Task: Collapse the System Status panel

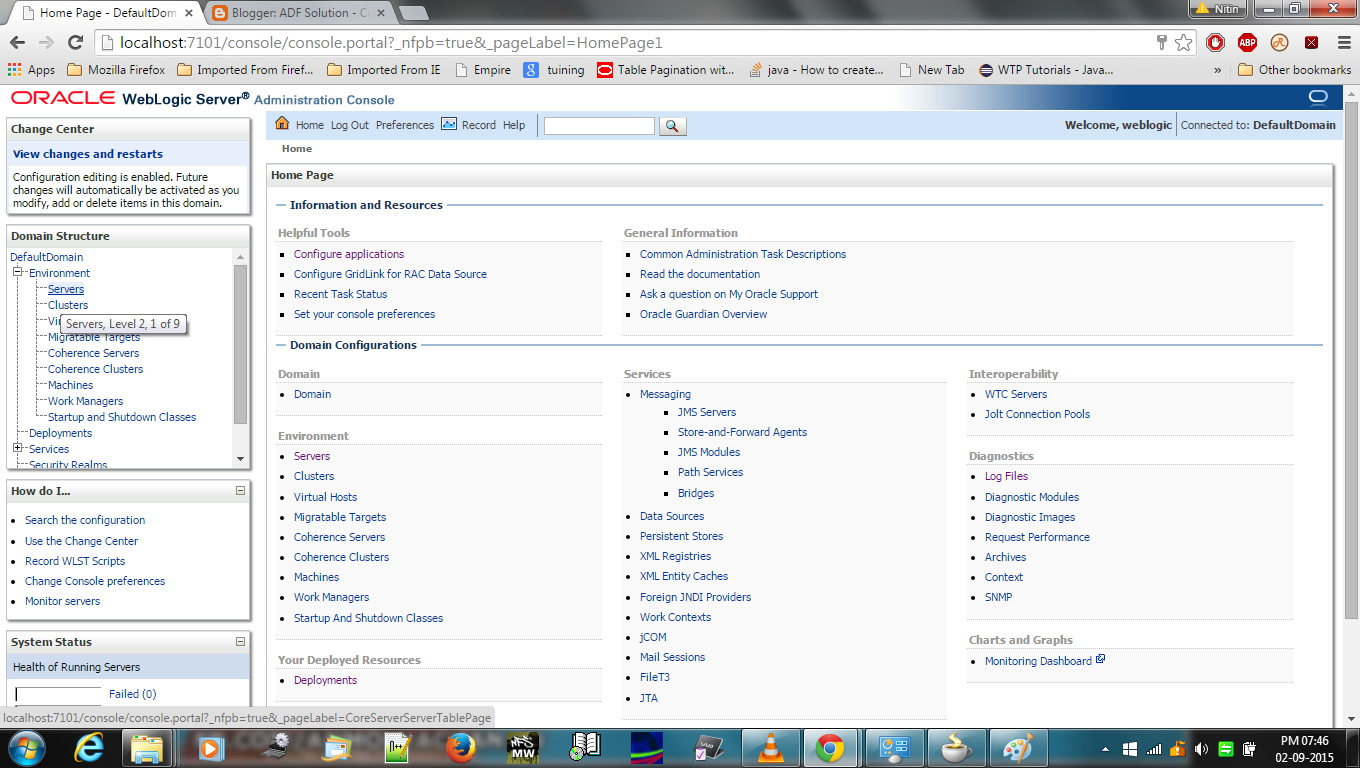Action: pyautogui.click(x=240, y=642)
